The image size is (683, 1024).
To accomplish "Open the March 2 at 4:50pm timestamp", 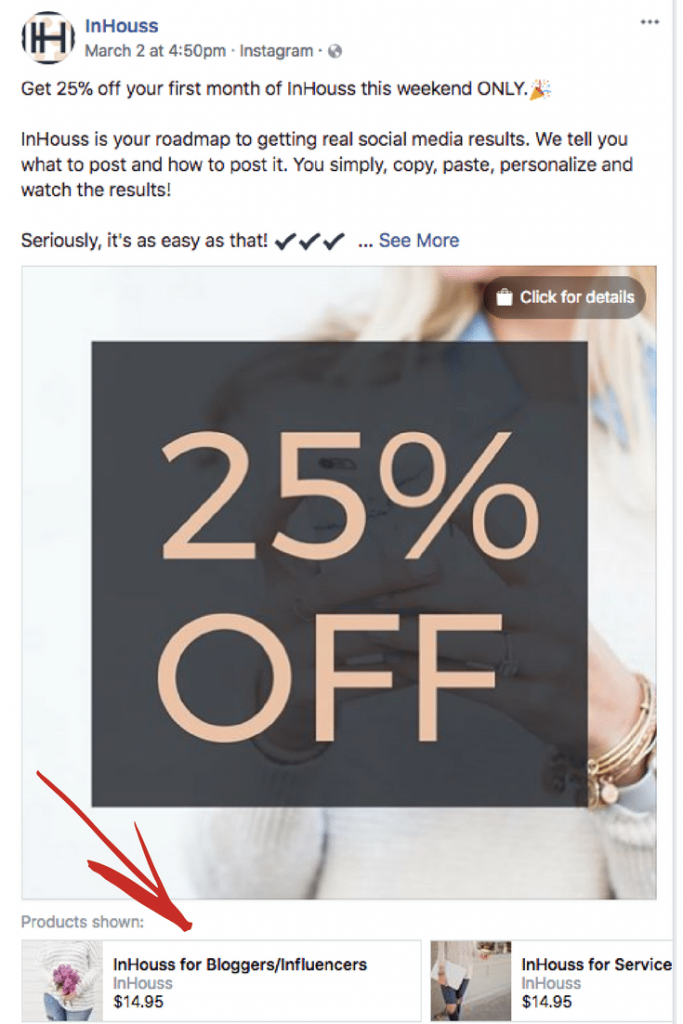I will (x=155, y=51).
